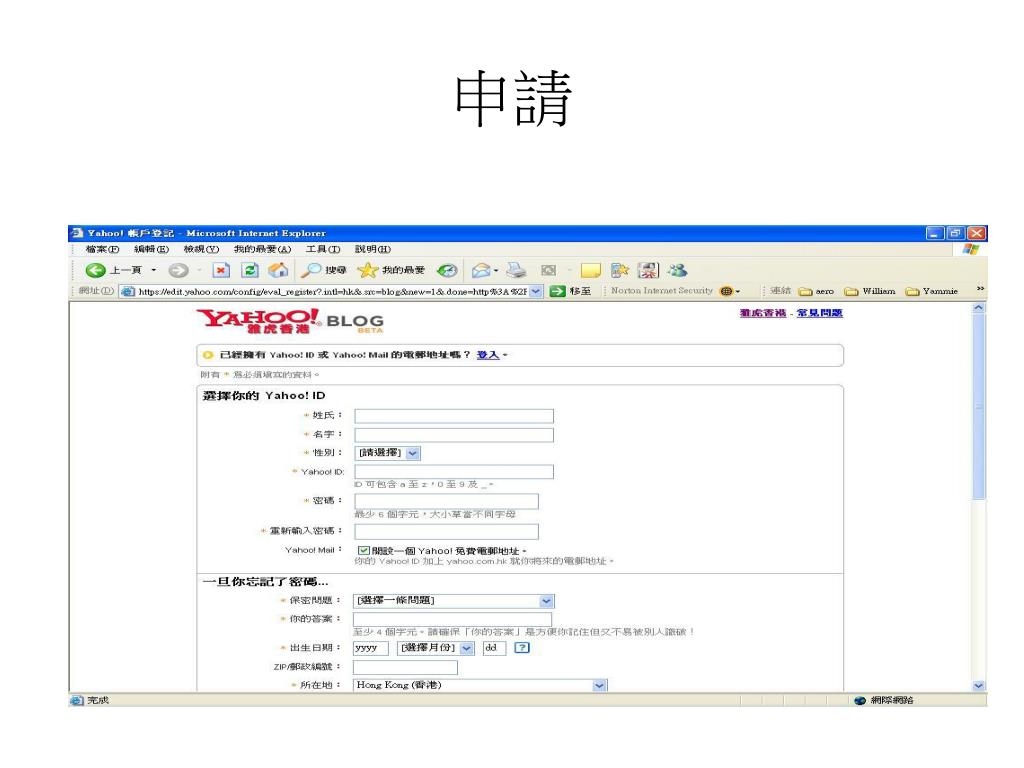Viewport: 1024px width, 768px height.
Task: Click the Norton Internet Security label
Action: click(x=662, y=291)
